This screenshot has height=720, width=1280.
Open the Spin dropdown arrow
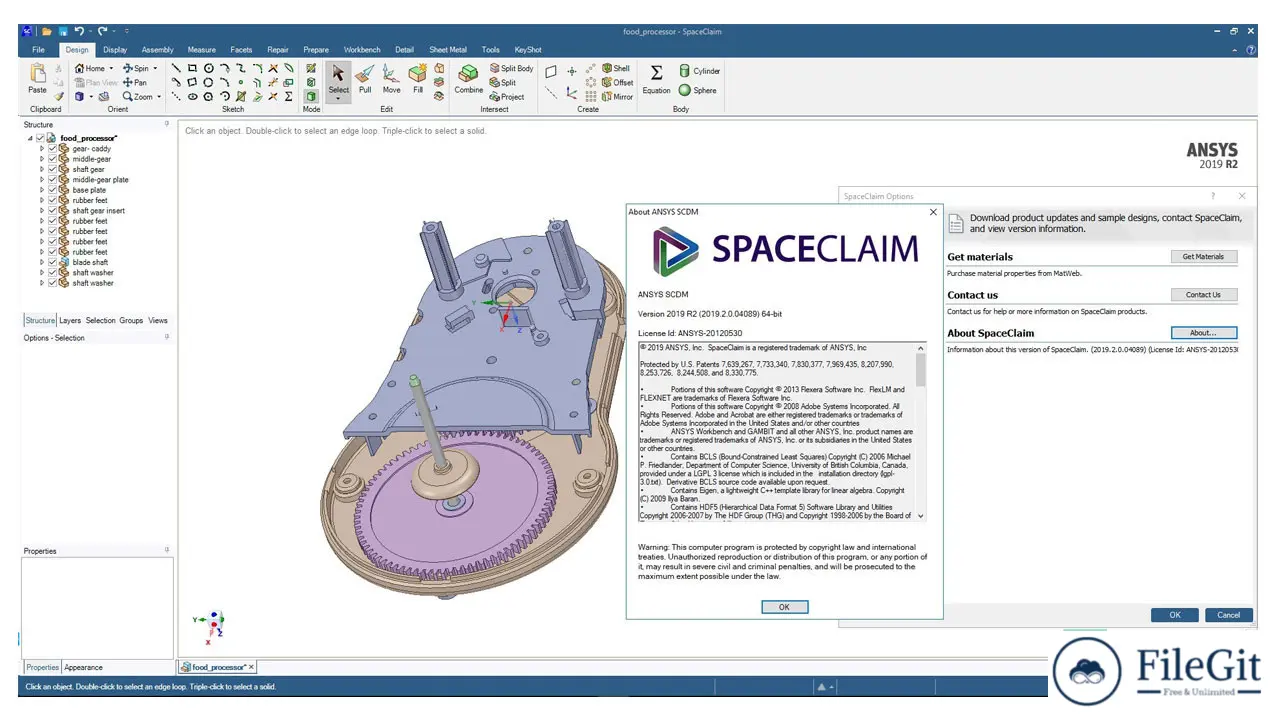155,69
